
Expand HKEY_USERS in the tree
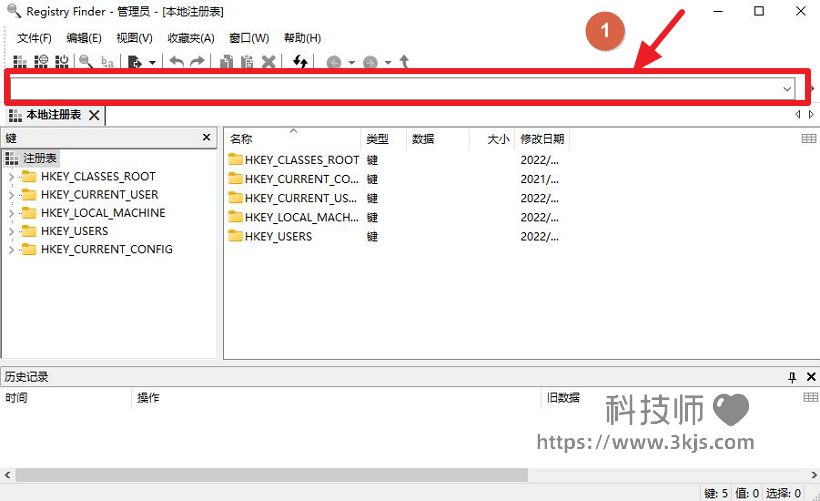[12, 232]
